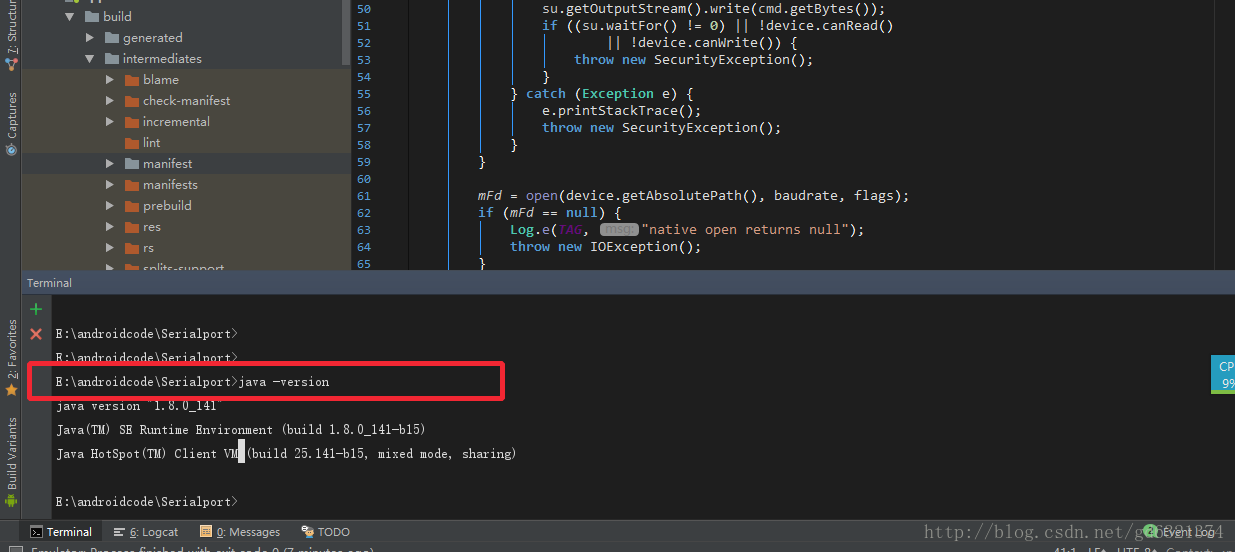Click the prebuild folder icon
The height and width of the screenshot is (552, 1235).
pos(133,206)
